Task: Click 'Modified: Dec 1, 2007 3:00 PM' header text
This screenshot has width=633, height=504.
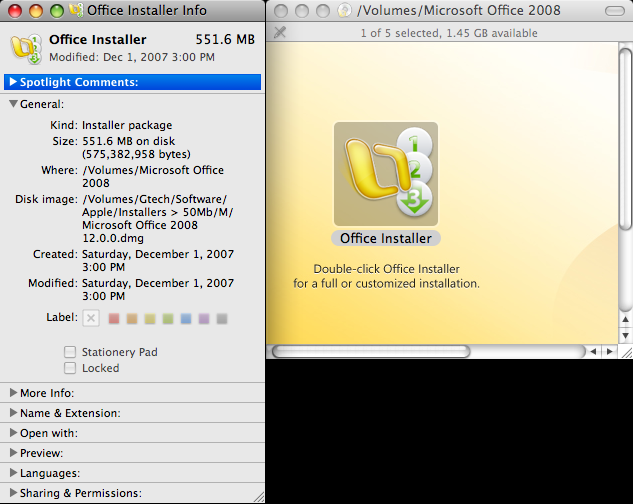Action: point(132,57)
